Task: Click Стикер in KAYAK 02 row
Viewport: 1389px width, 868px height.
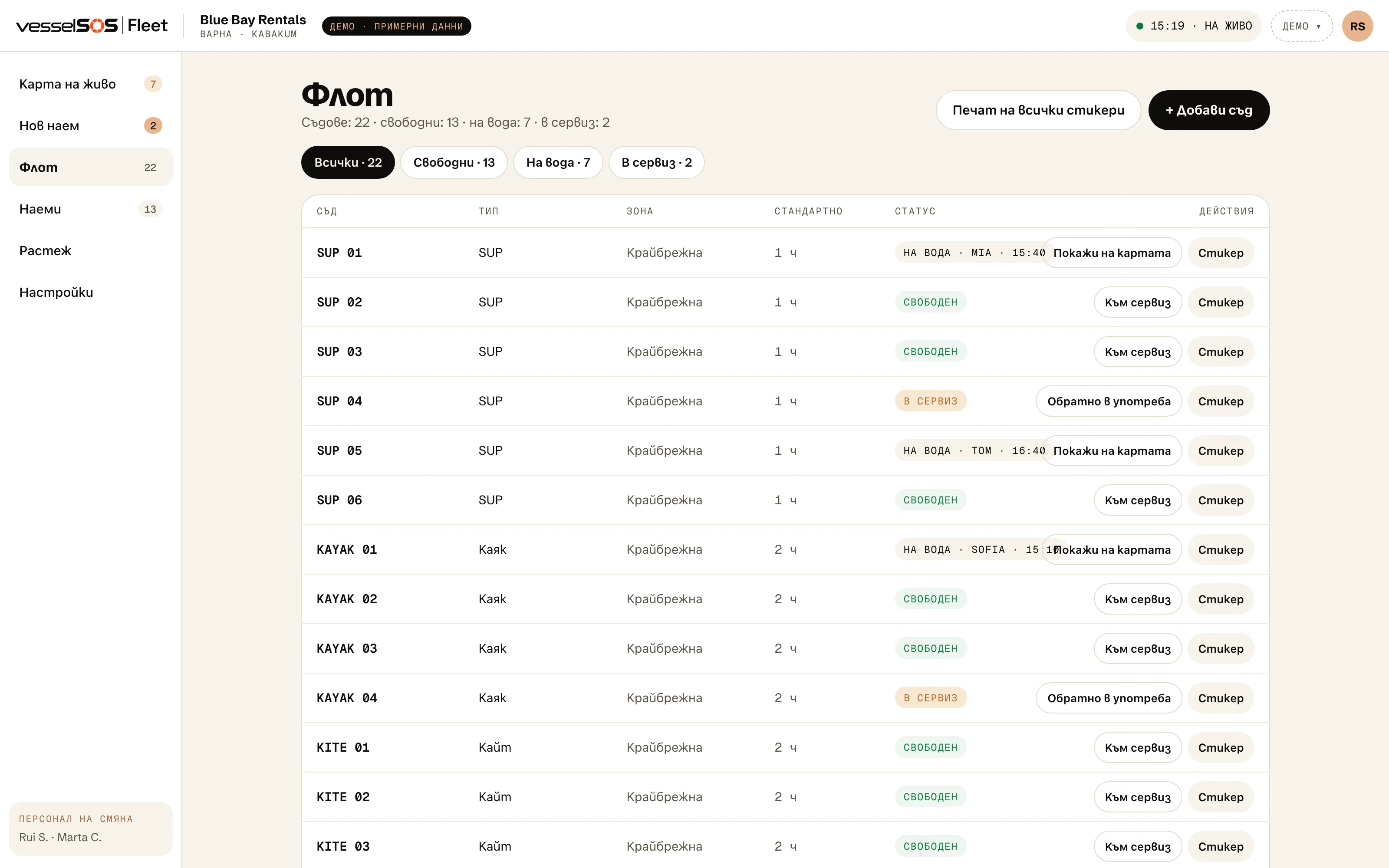Action: coord(1221,599)
